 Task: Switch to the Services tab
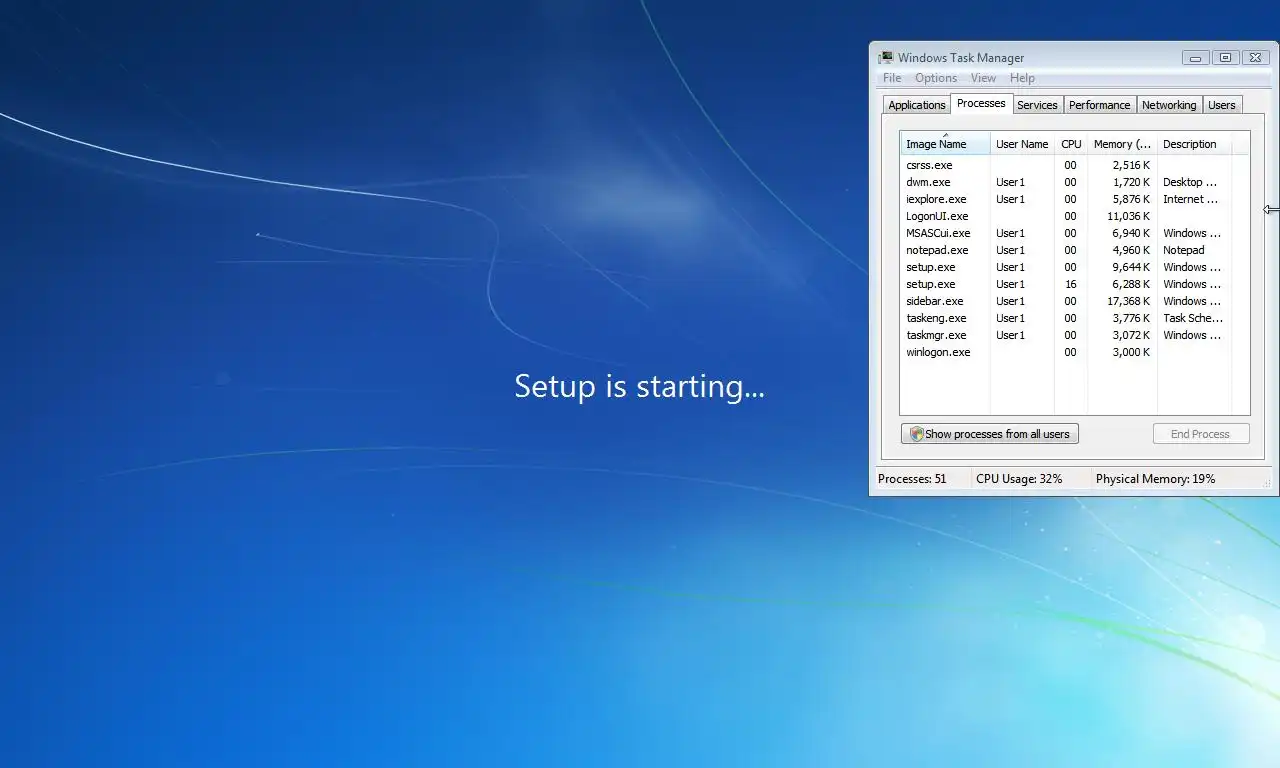tap(1037, 105)
